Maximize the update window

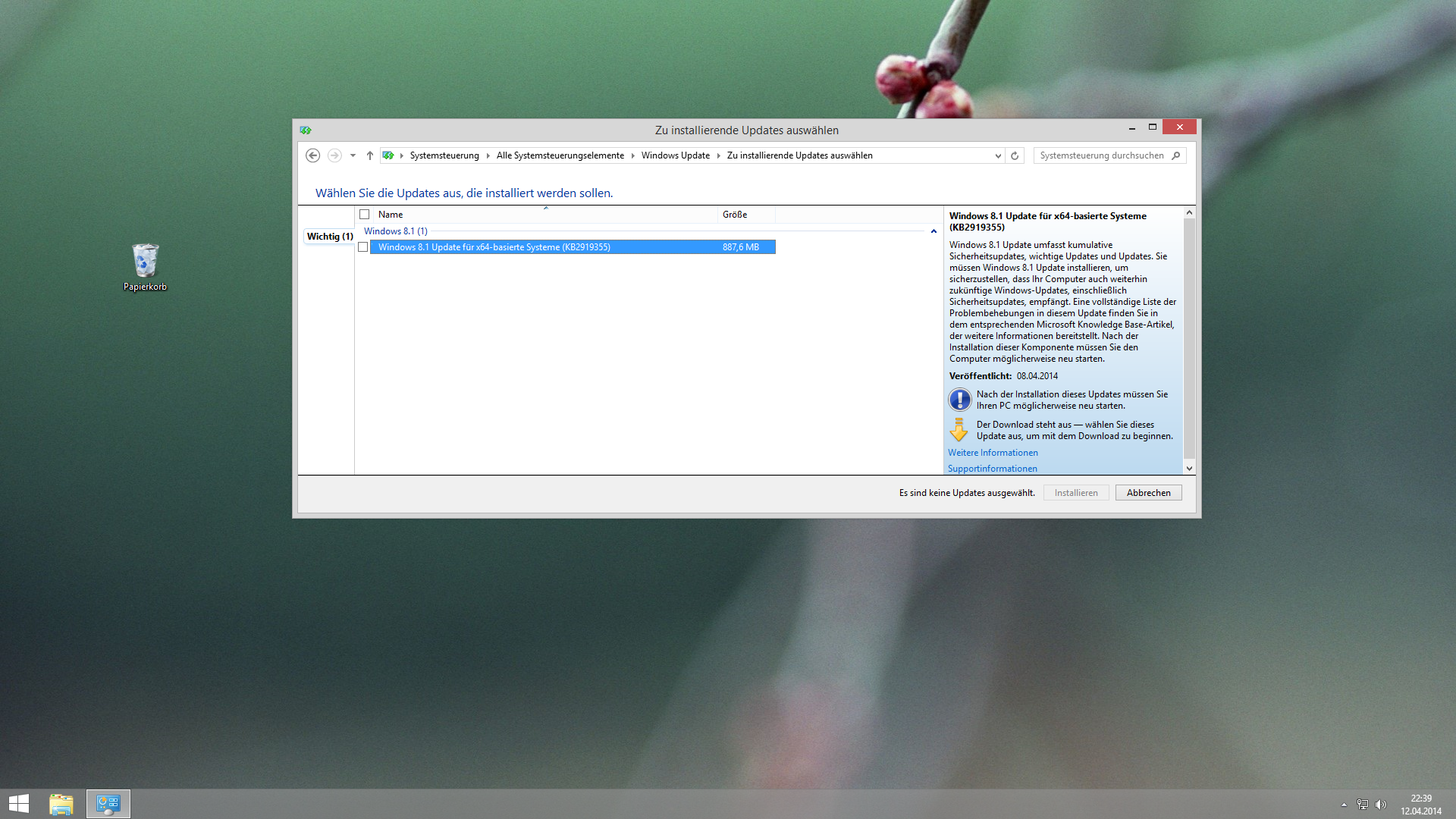[x=1153, y=127]
